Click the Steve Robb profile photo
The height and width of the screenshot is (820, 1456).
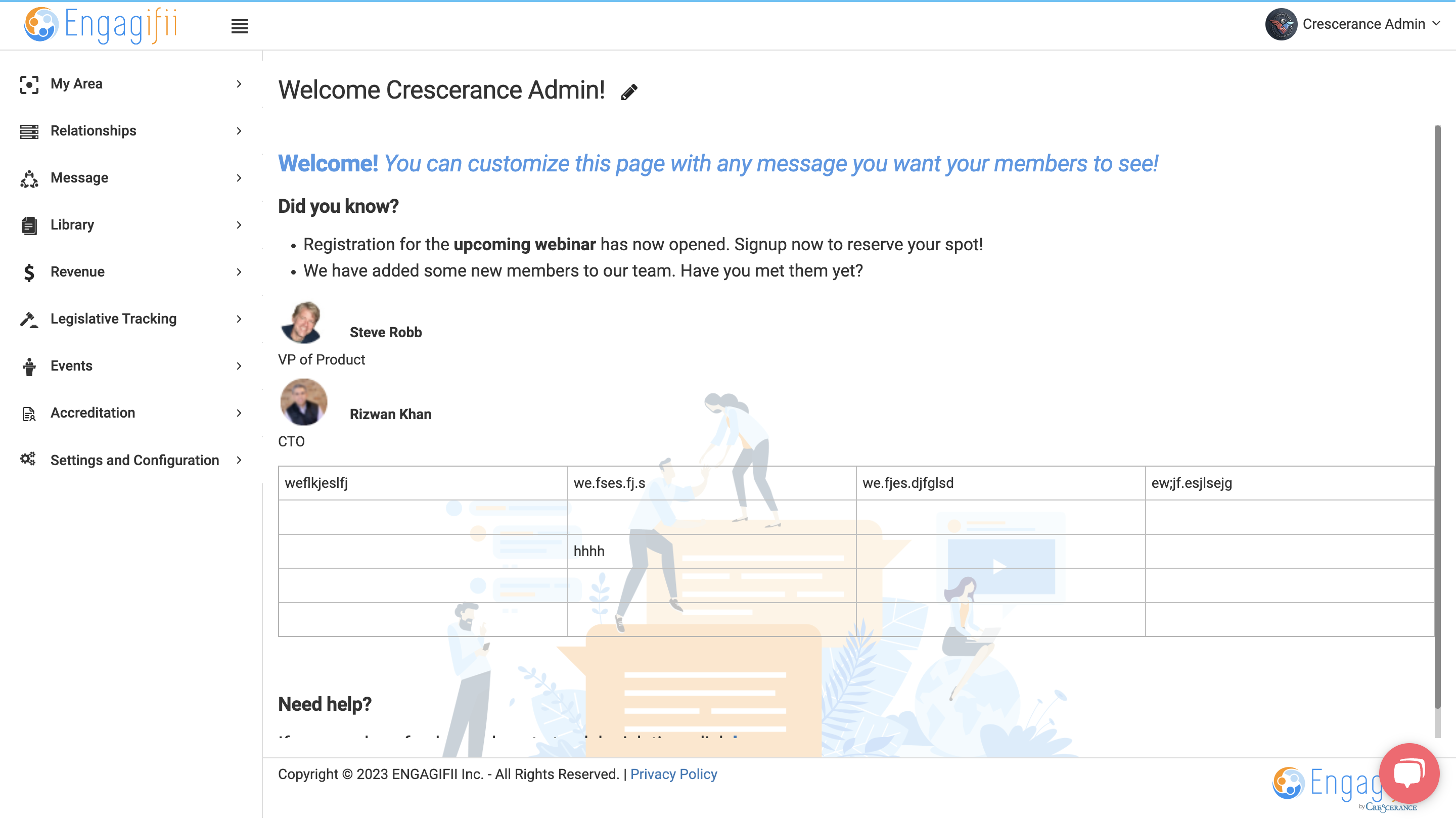301,322
